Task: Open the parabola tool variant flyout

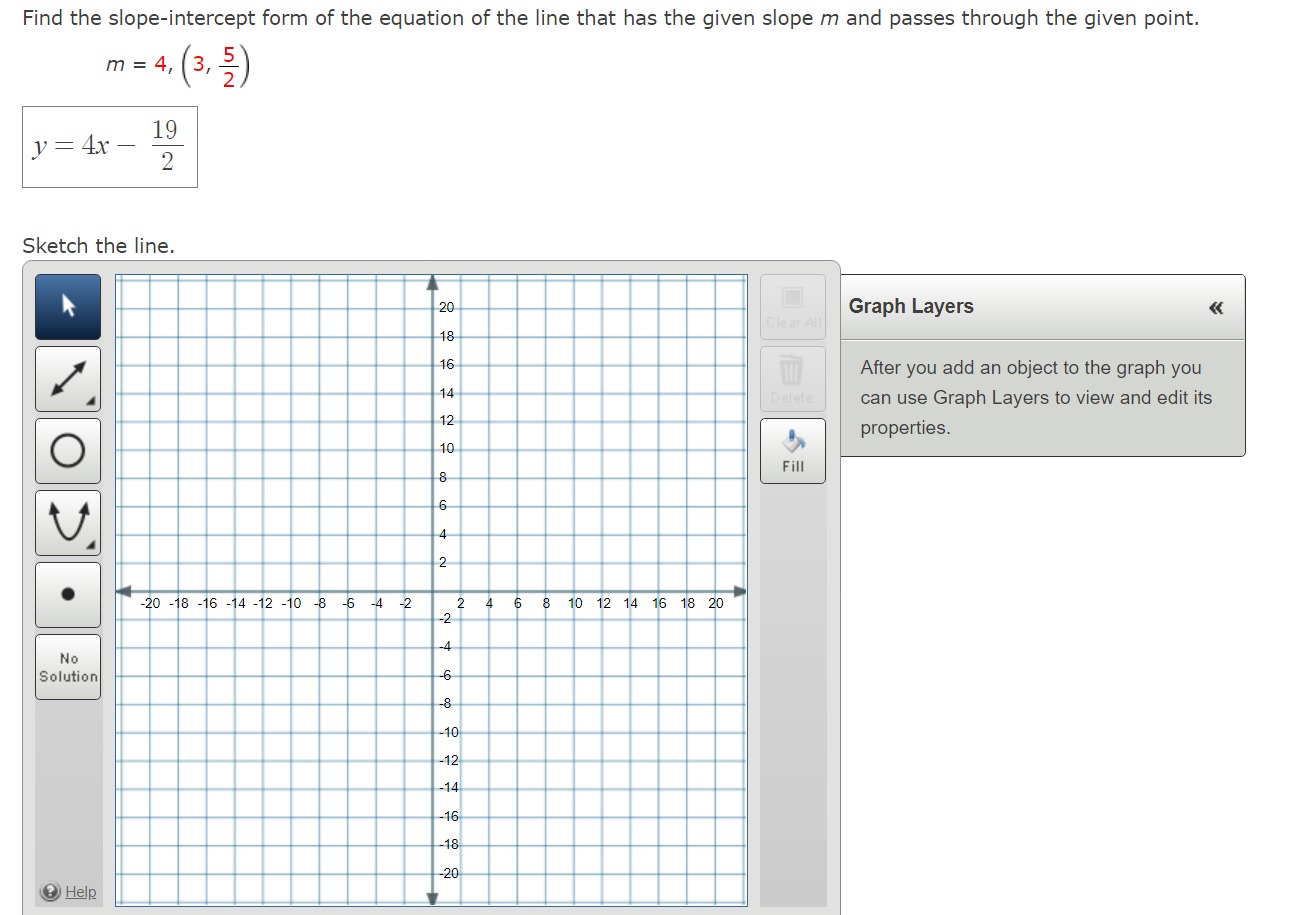Action: [92, 547]
